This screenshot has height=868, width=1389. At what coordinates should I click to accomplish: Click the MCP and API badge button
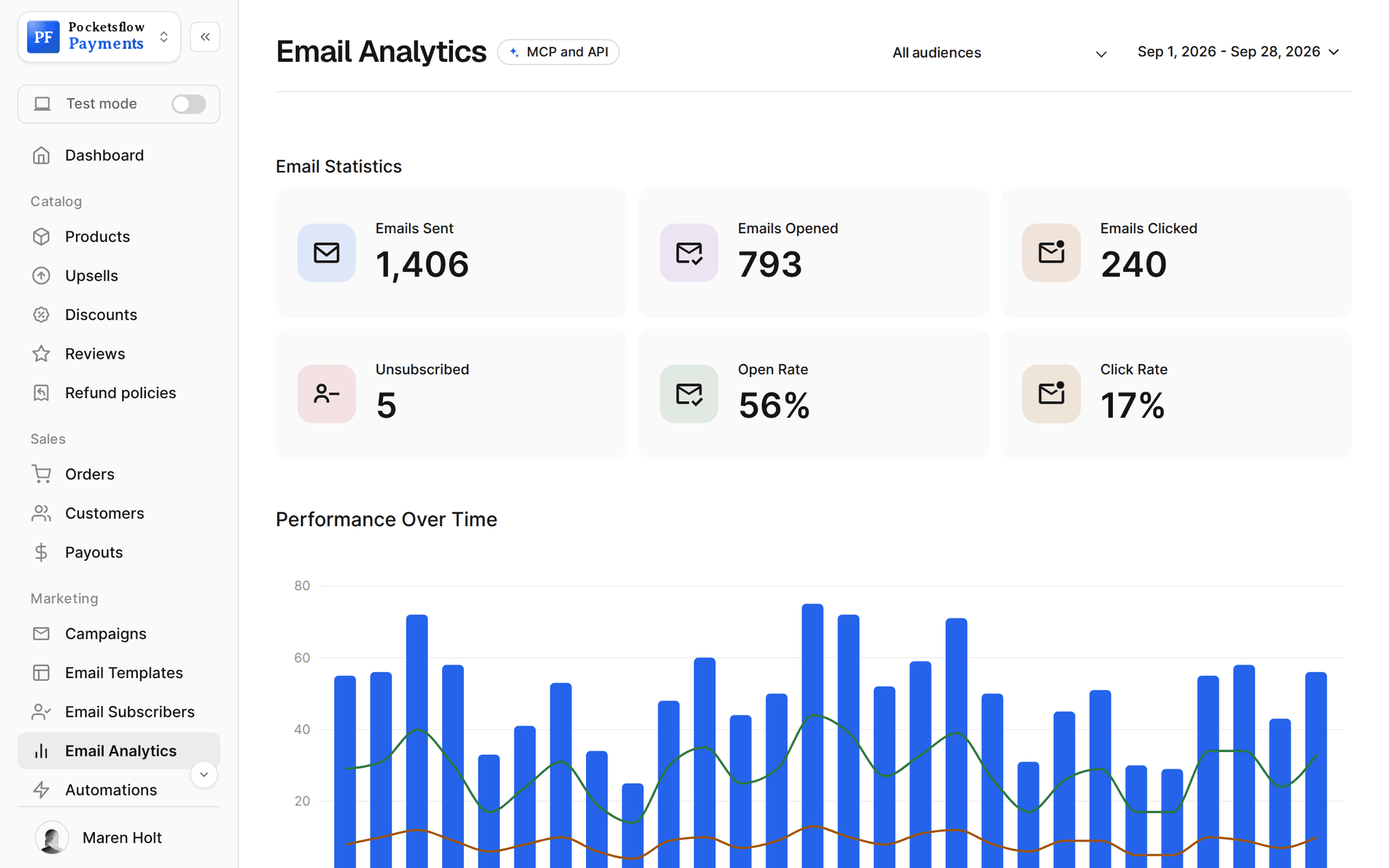(x=558, y=52)
